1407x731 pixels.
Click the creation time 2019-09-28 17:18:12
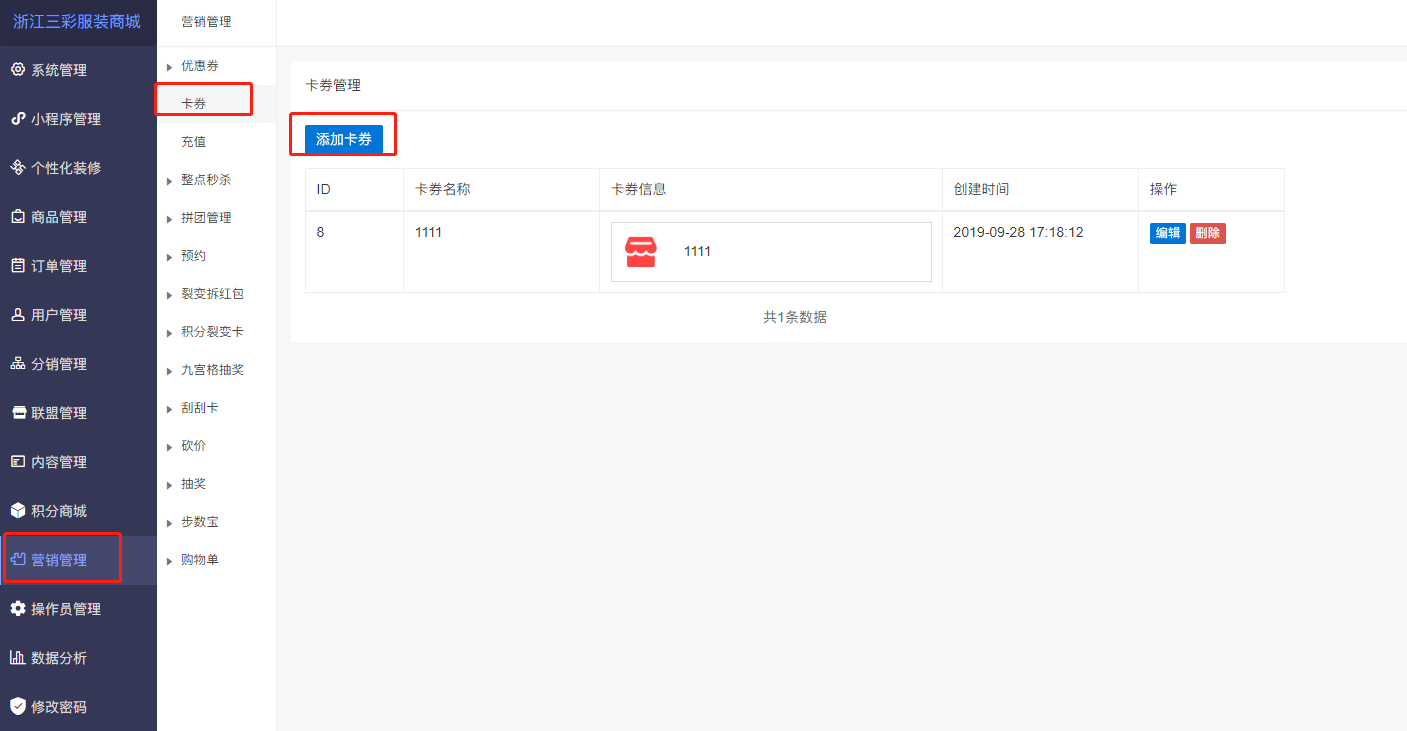point(1018,232)
